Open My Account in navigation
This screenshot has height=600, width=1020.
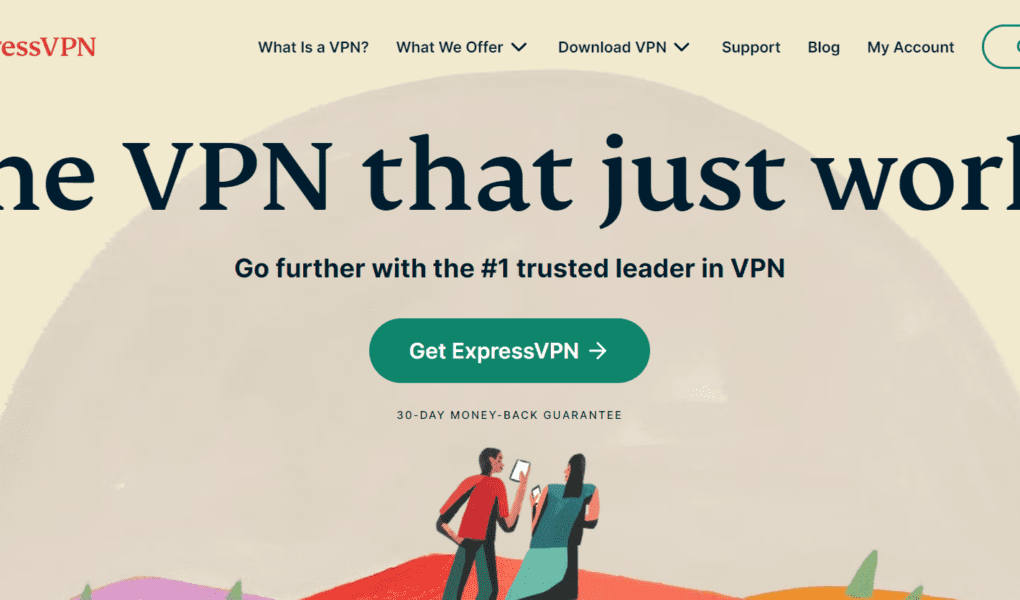point(910,48)
